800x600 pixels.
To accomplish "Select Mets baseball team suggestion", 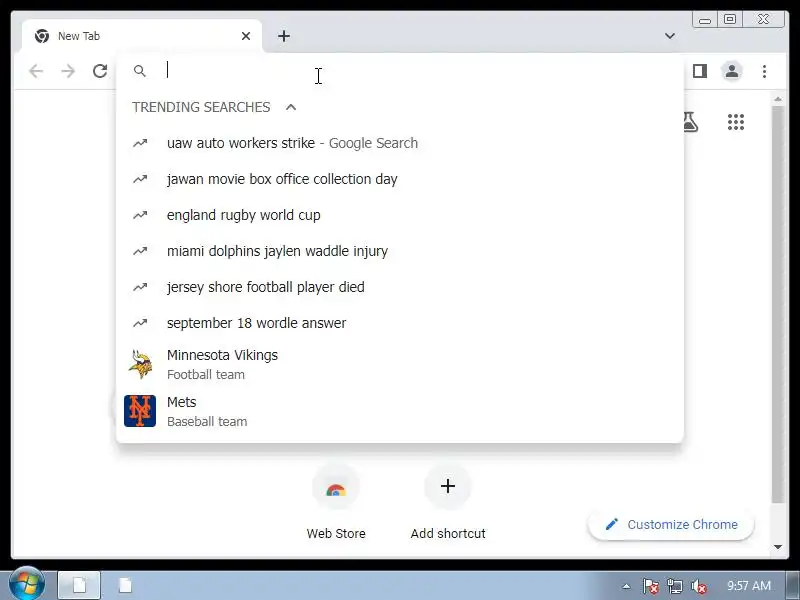I will (x=400, y=411).
